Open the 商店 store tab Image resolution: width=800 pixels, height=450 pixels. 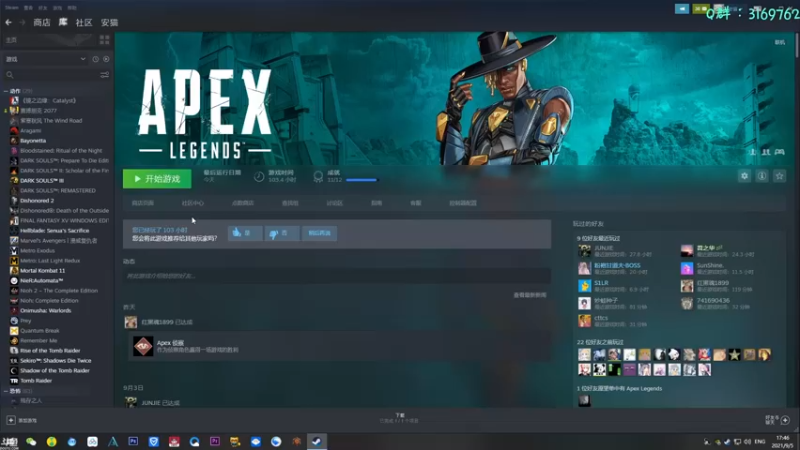point(42,22)
